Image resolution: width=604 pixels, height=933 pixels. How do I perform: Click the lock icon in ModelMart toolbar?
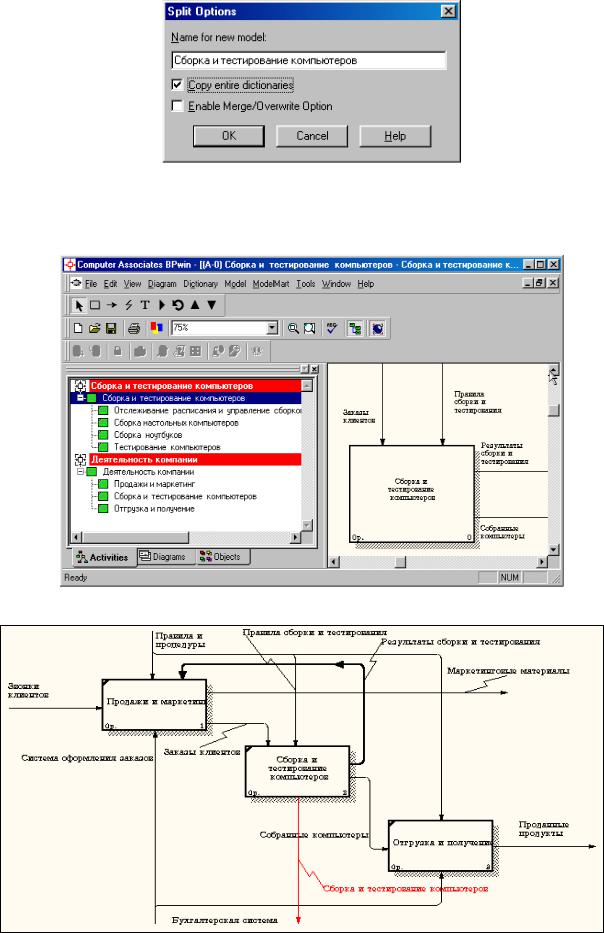[118, 351]
